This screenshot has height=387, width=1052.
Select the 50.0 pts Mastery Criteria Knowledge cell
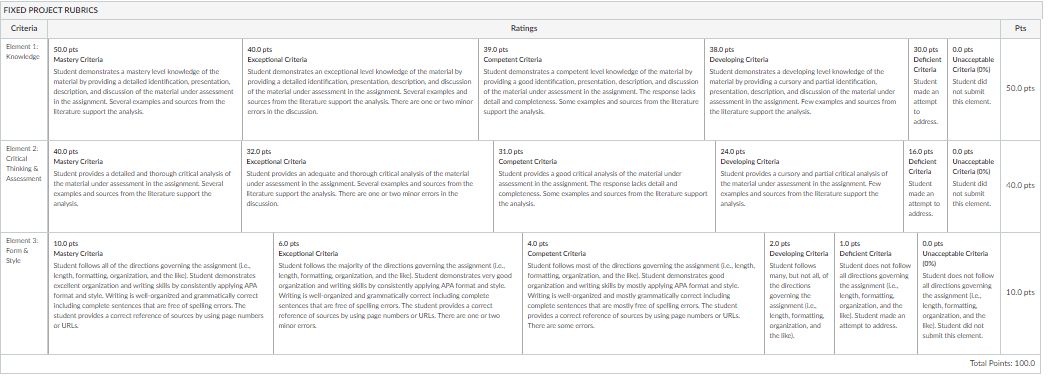[x=145, y=89]
